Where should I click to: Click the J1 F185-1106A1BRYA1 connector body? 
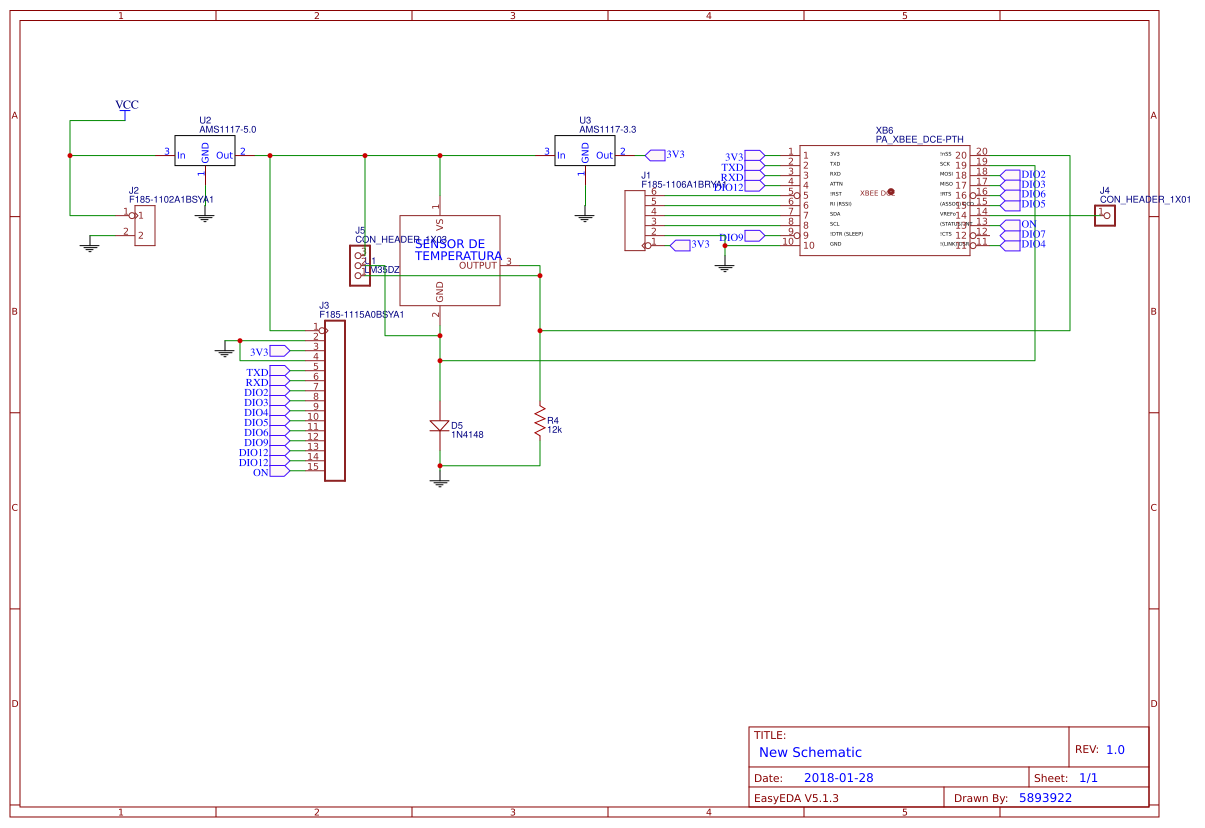point(636,220)
